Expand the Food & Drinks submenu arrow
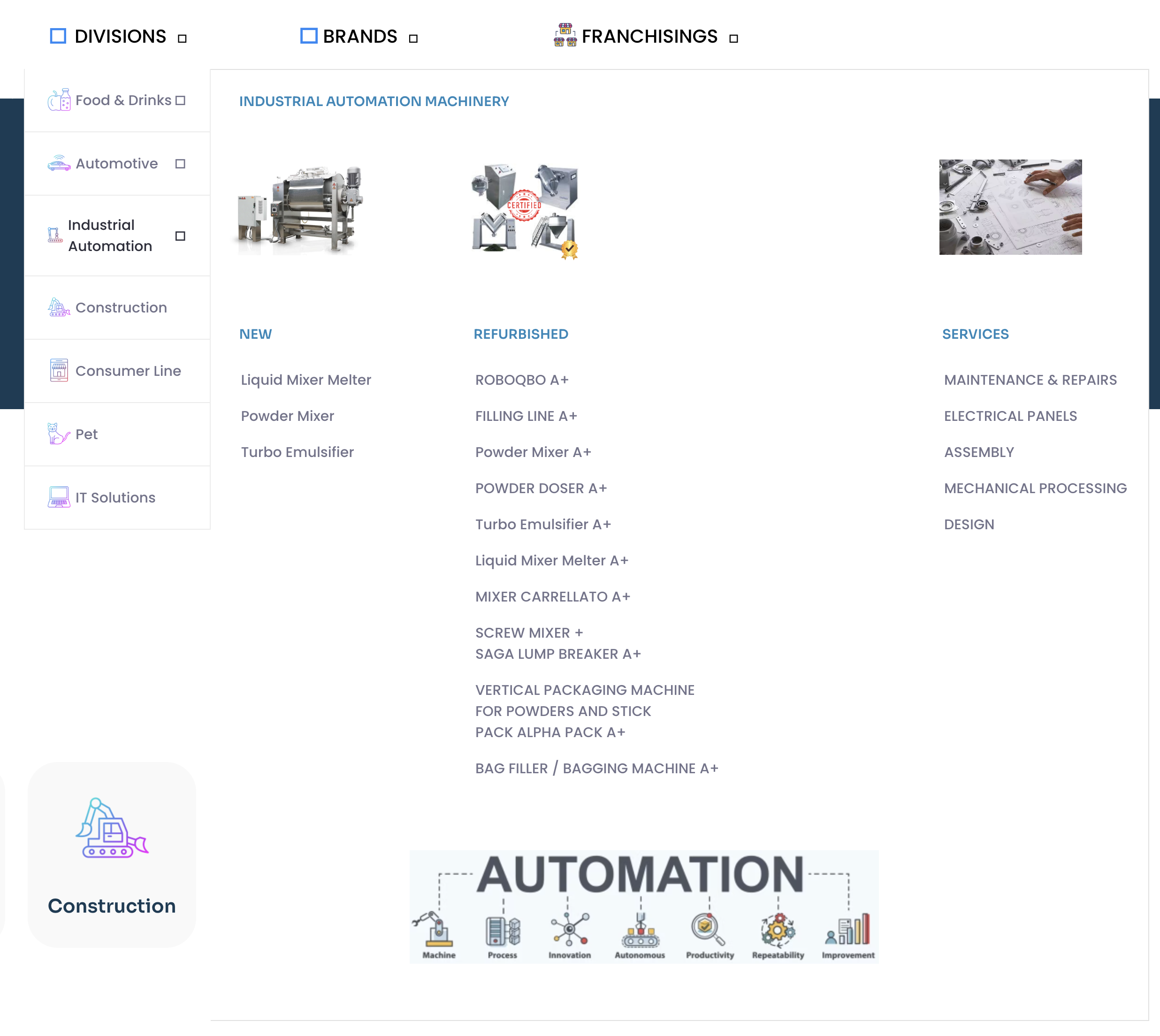The height and width of the screenshot is (1036, 1160). [181, 101]
